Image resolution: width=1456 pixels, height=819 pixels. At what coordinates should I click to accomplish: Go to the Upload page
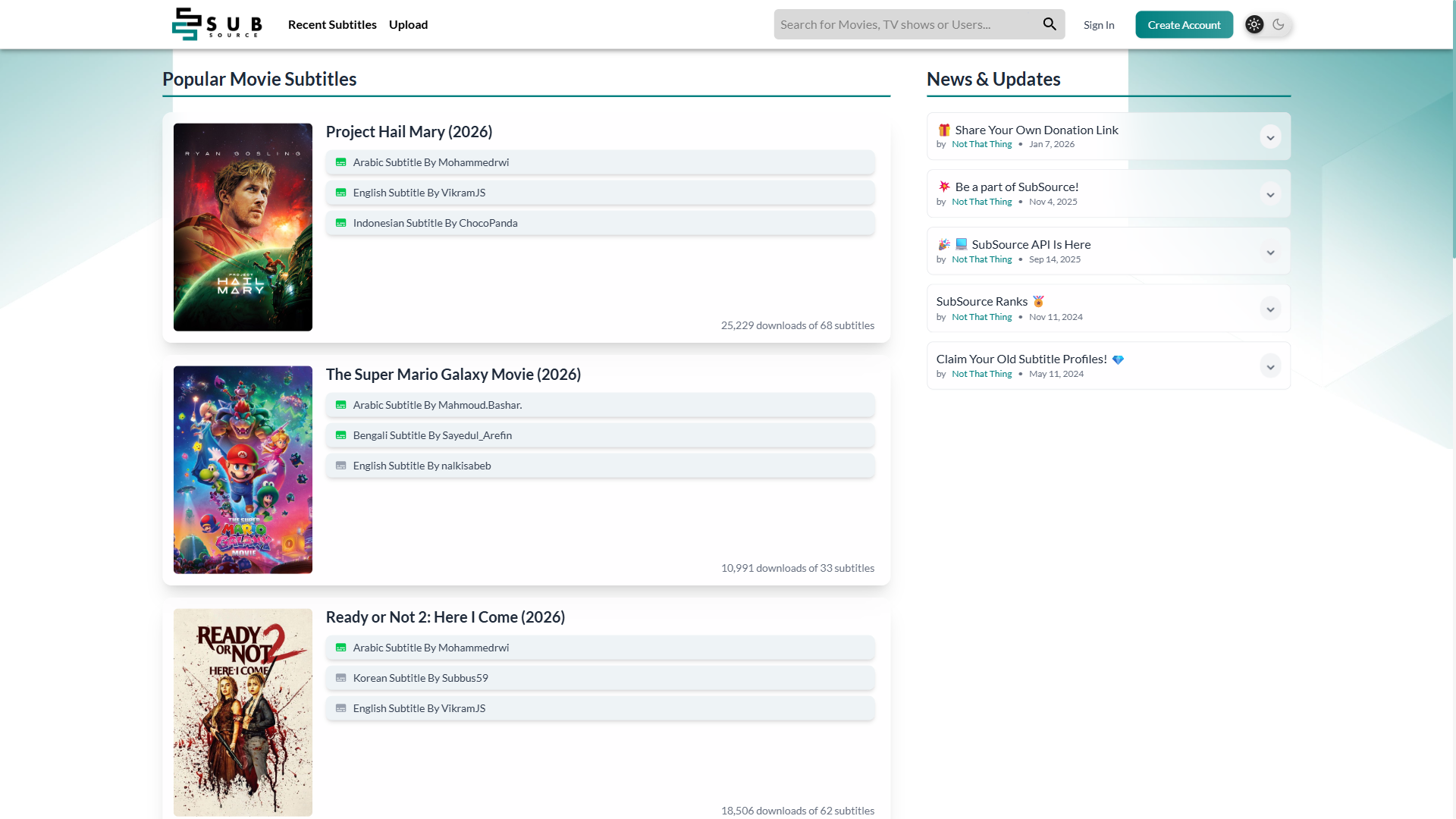pyautogui.click(x=409, y=24)
